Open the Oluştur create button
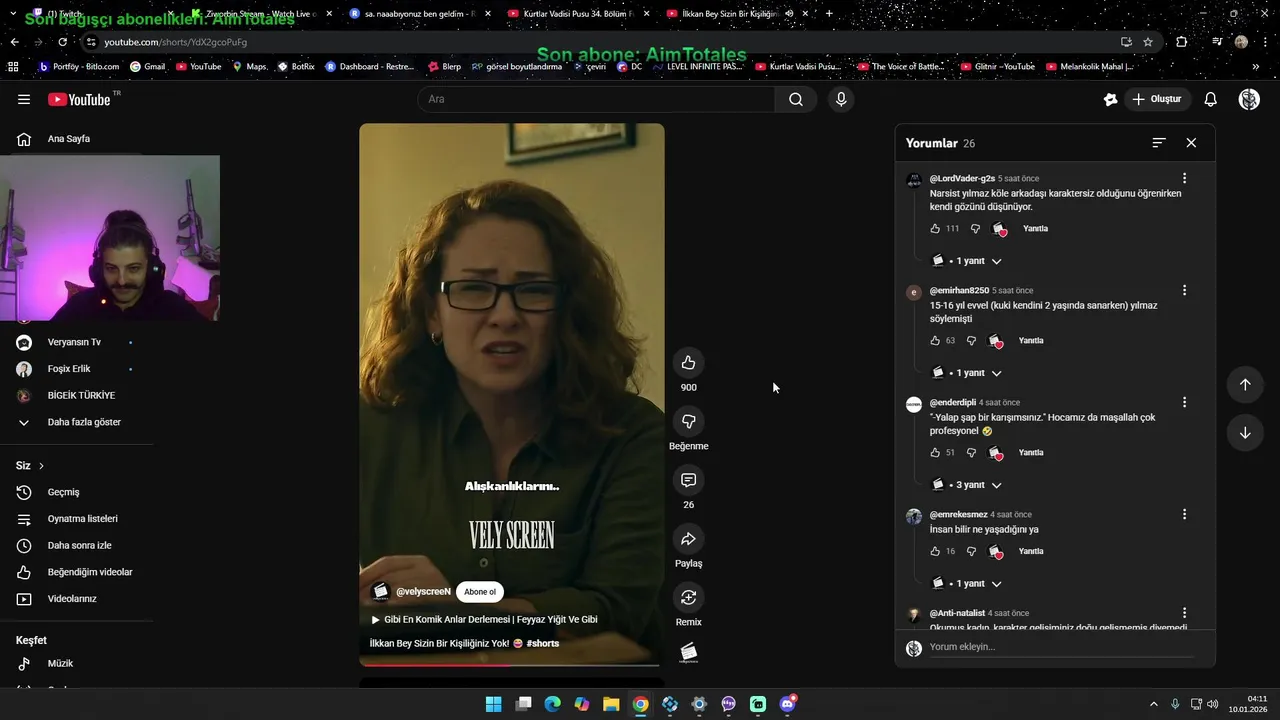1280x720 pixels. click(1157, 99)
